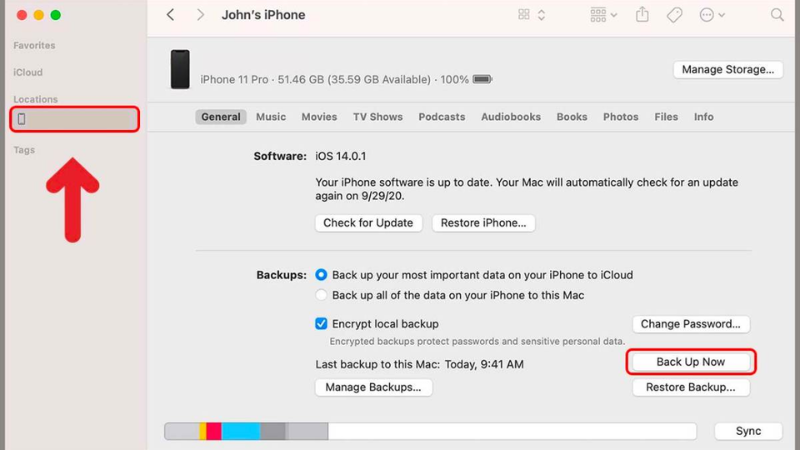Click the iCloud sidebar heading
The image size is (800, 450).
[x=28, y=72]
